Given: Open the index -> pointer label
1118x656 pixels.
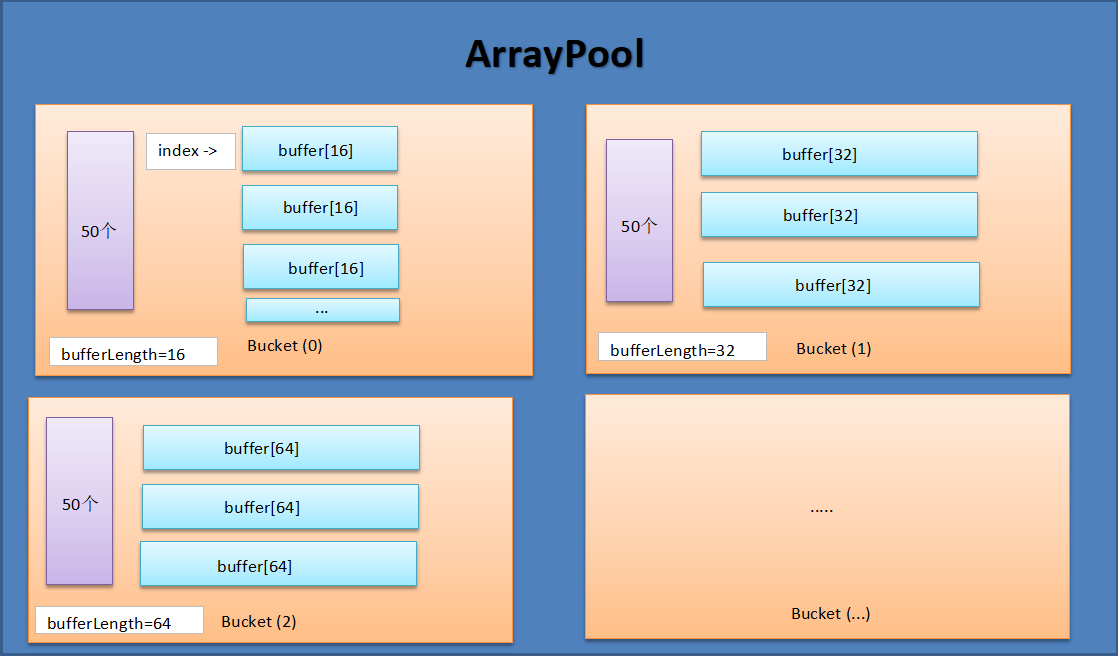Looking at the screenshot, I should click(x=190, y=151).
